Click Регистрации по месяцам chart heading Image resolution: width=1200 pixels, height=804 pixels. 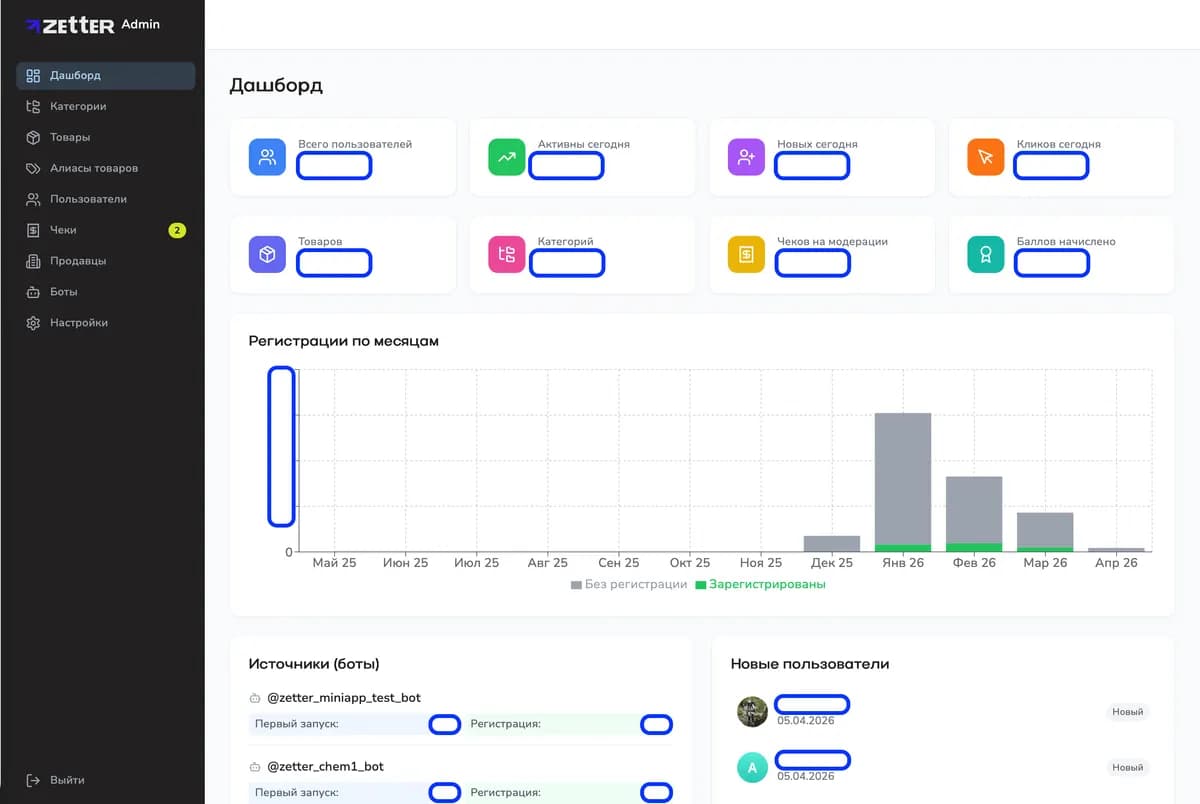(x=344, y=341)
